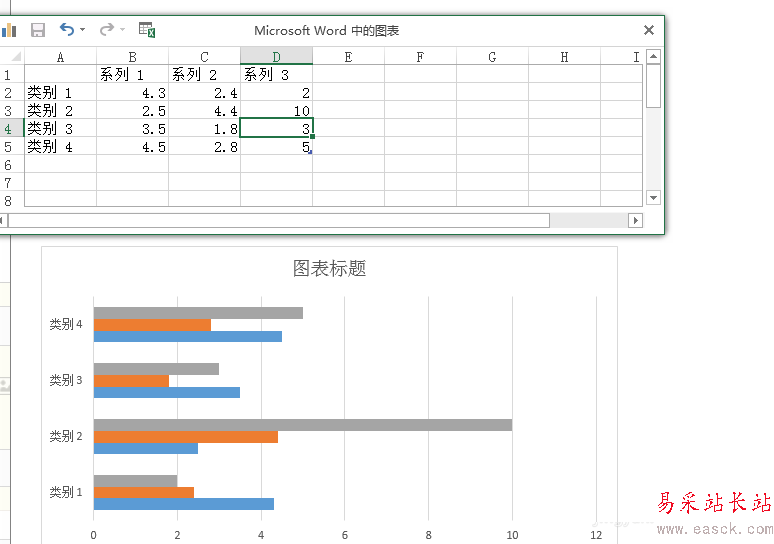This screenshot has height=544, width=774.
Task: Undo the last action
Action: coord(67,30)
